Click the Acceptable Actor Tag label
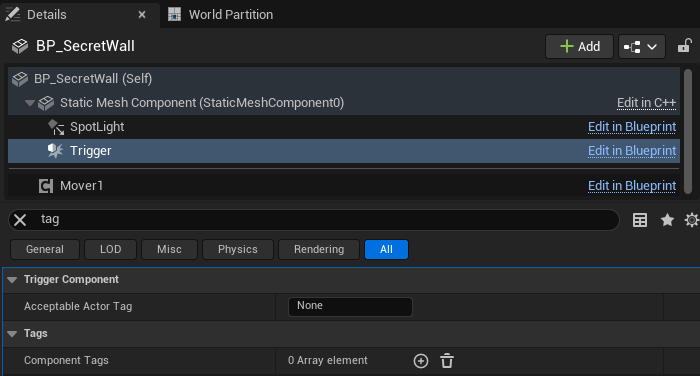The image size is (700, 376). 78,306
